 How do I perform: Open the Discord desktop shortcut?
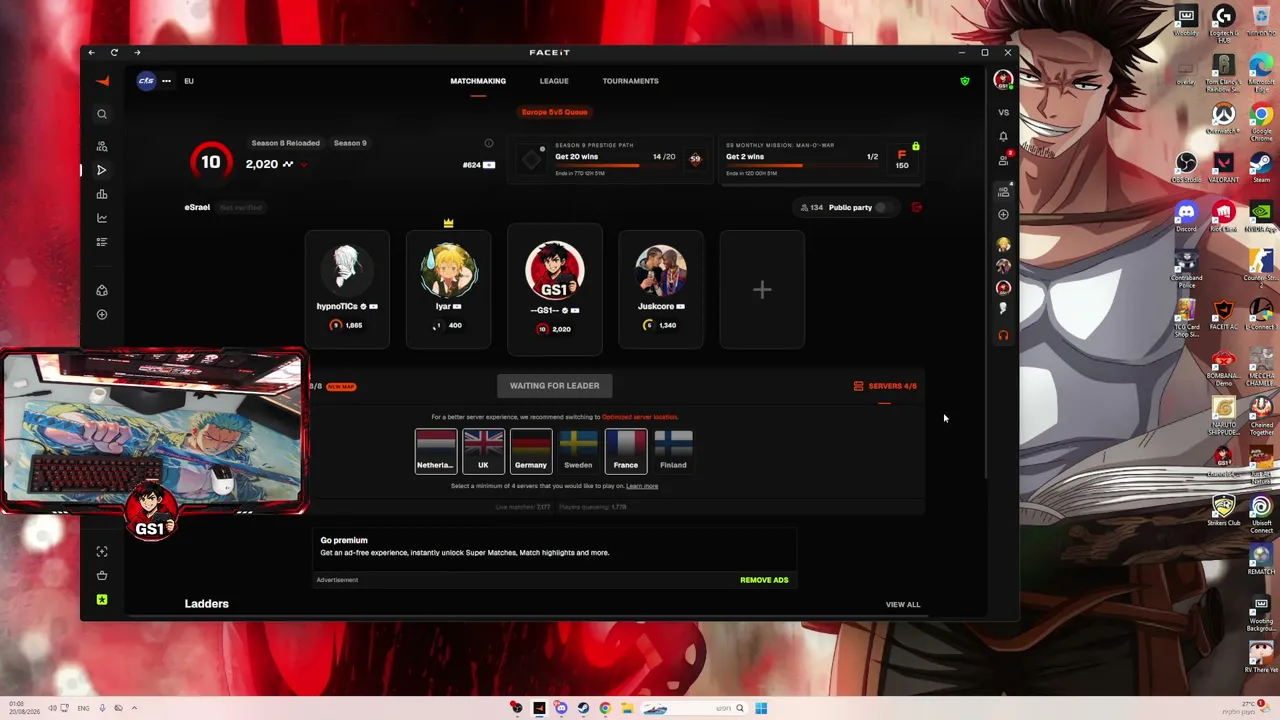pos(1186,217)
